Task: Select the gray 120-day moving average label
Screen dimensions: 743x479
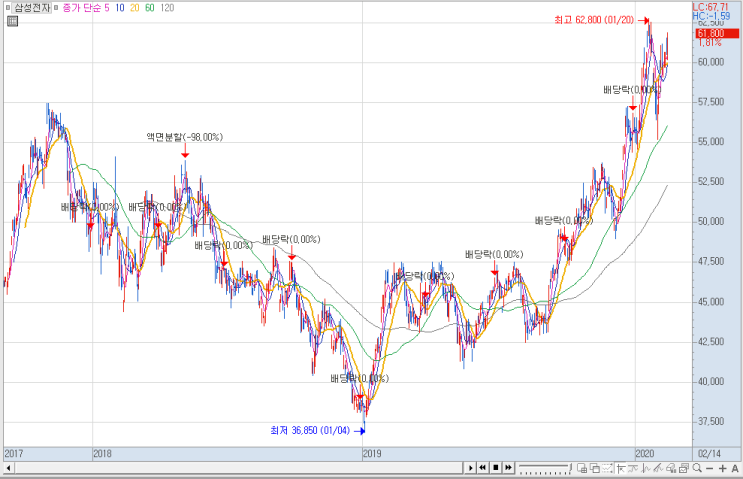Action: (167, 8)
